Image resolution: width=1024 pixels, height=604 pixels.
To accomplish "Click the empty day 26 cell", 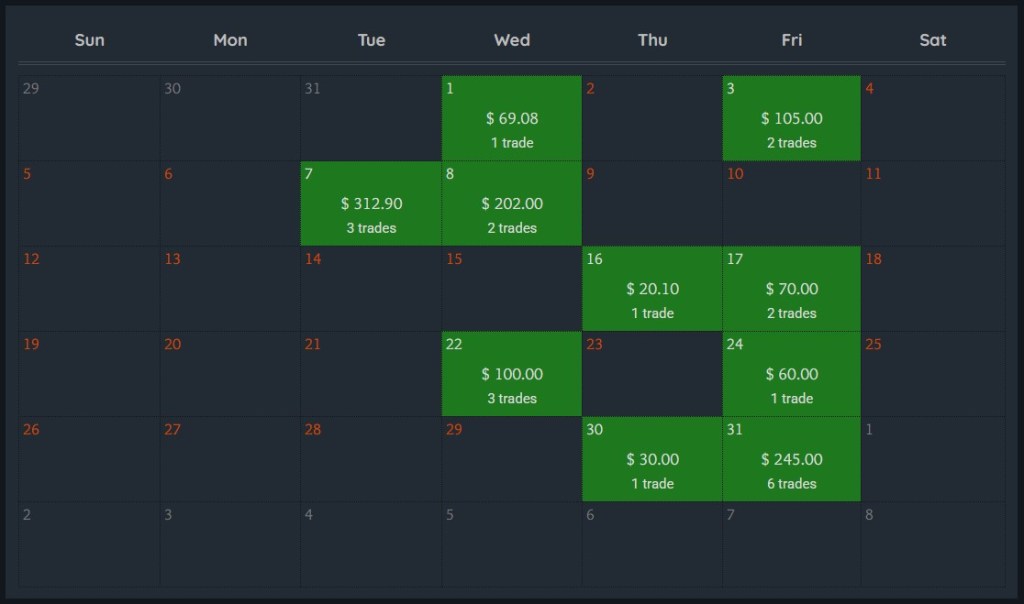I will click(89, 458).
